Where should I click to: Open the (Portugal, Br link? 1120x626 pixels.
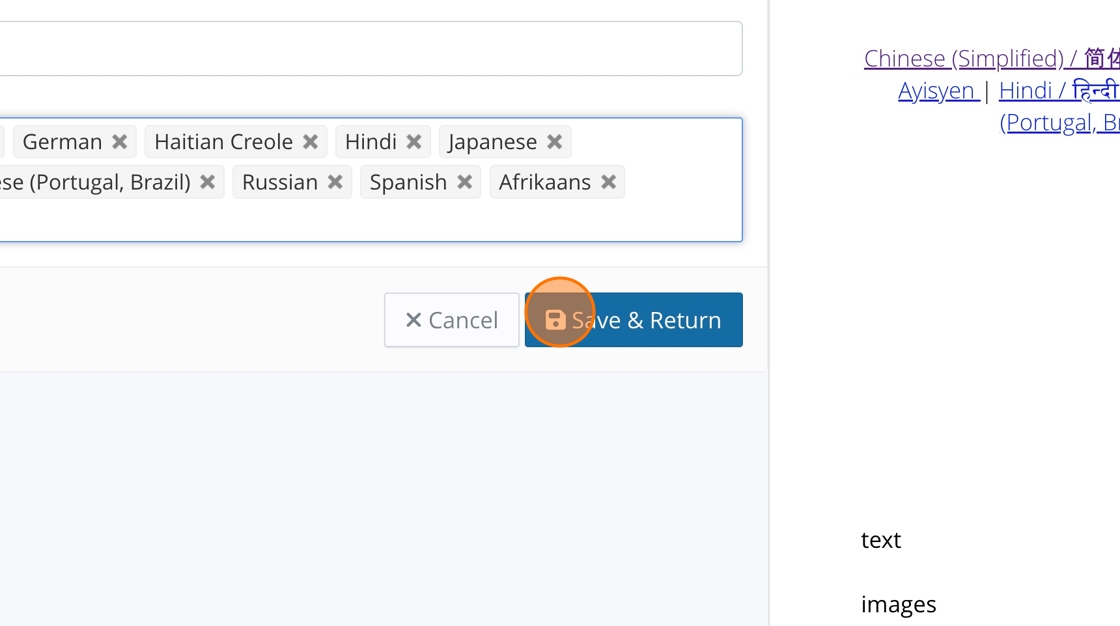(1058, 122)
